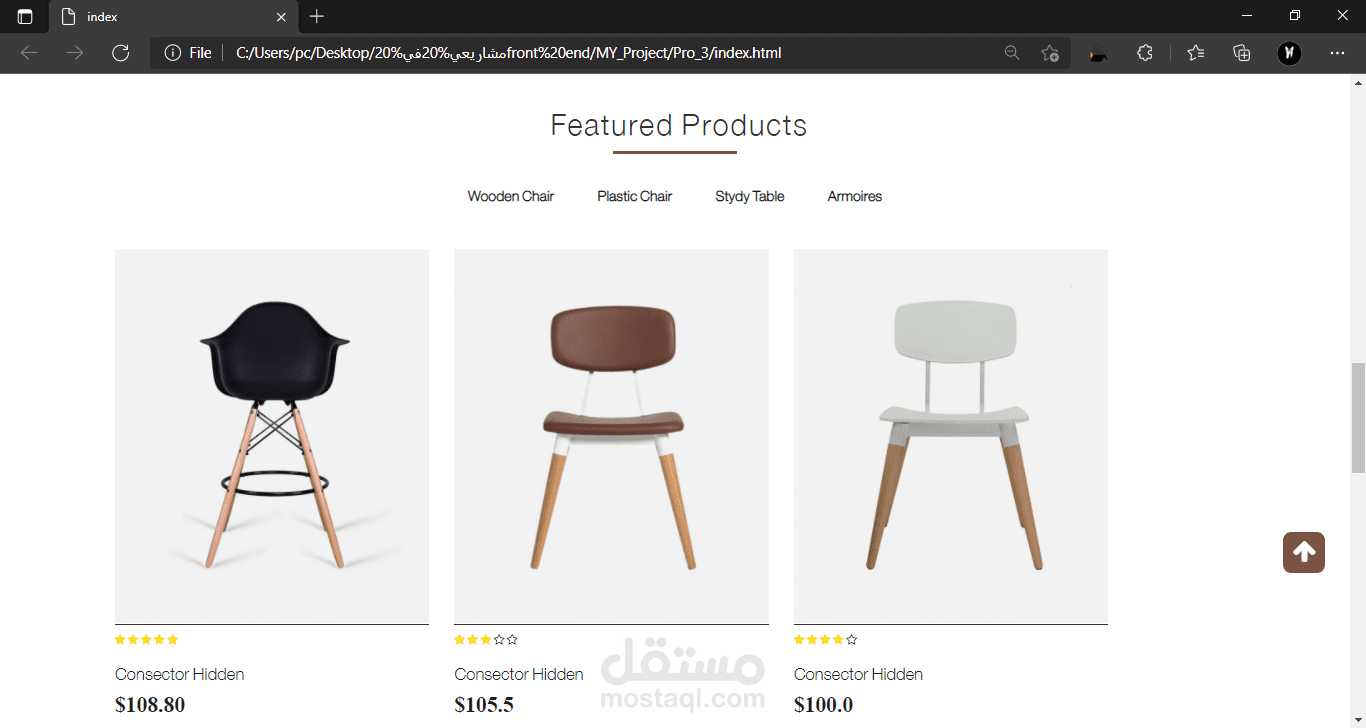Click the zoom-out magnifier in address bar
Viewport: 1366px width, 728px height.
point(1012,53)
